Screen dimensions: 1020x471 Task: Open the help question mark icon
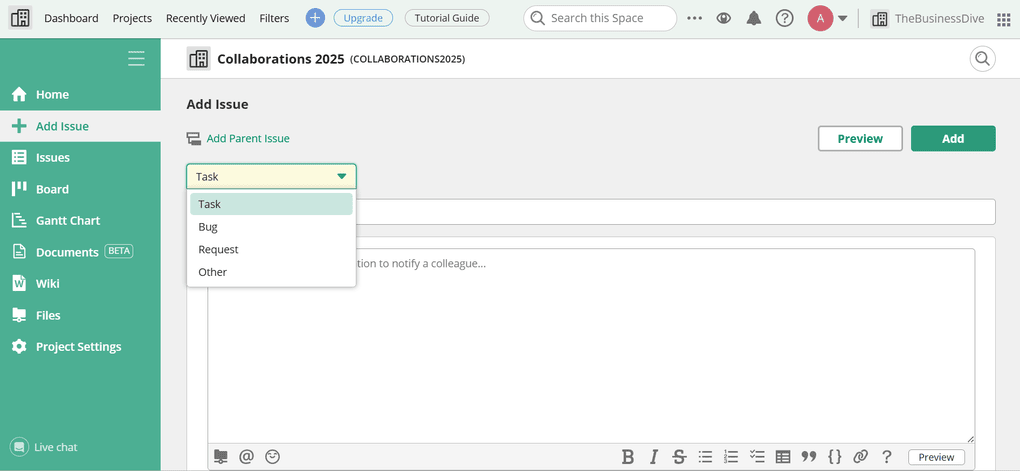pos(785,18)
